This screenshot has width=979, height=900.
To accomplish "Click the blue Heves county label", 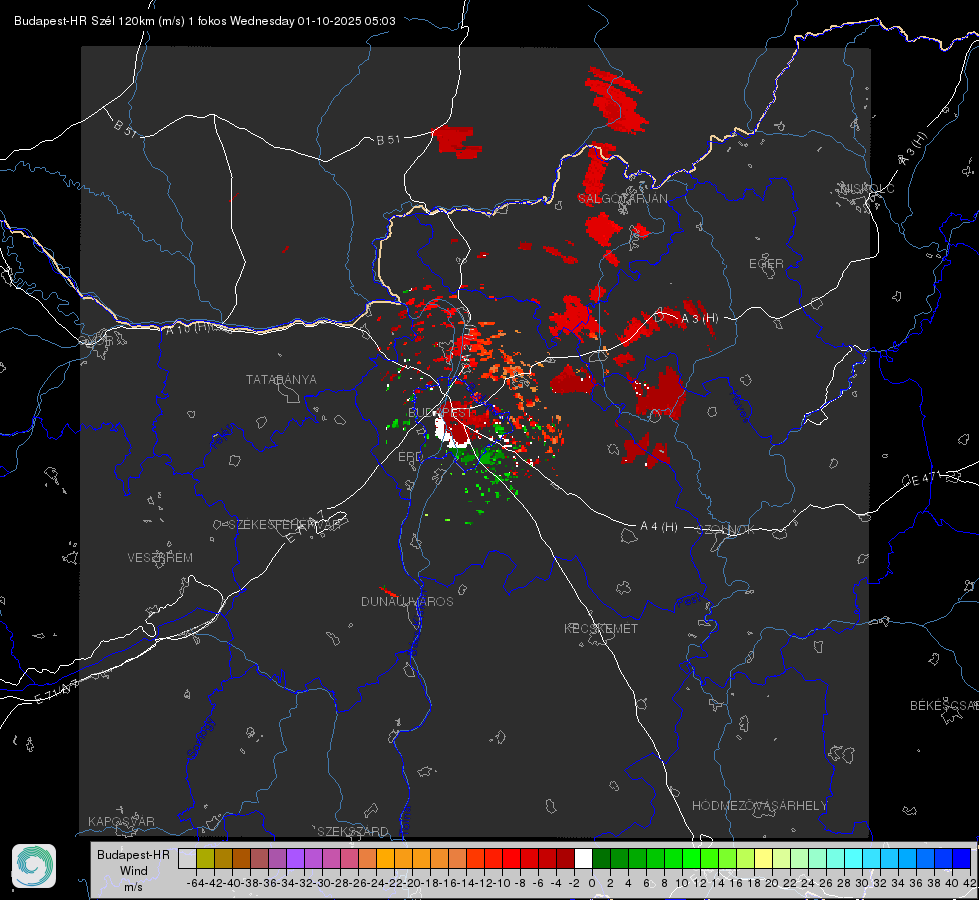I will (x=739, y=406).
